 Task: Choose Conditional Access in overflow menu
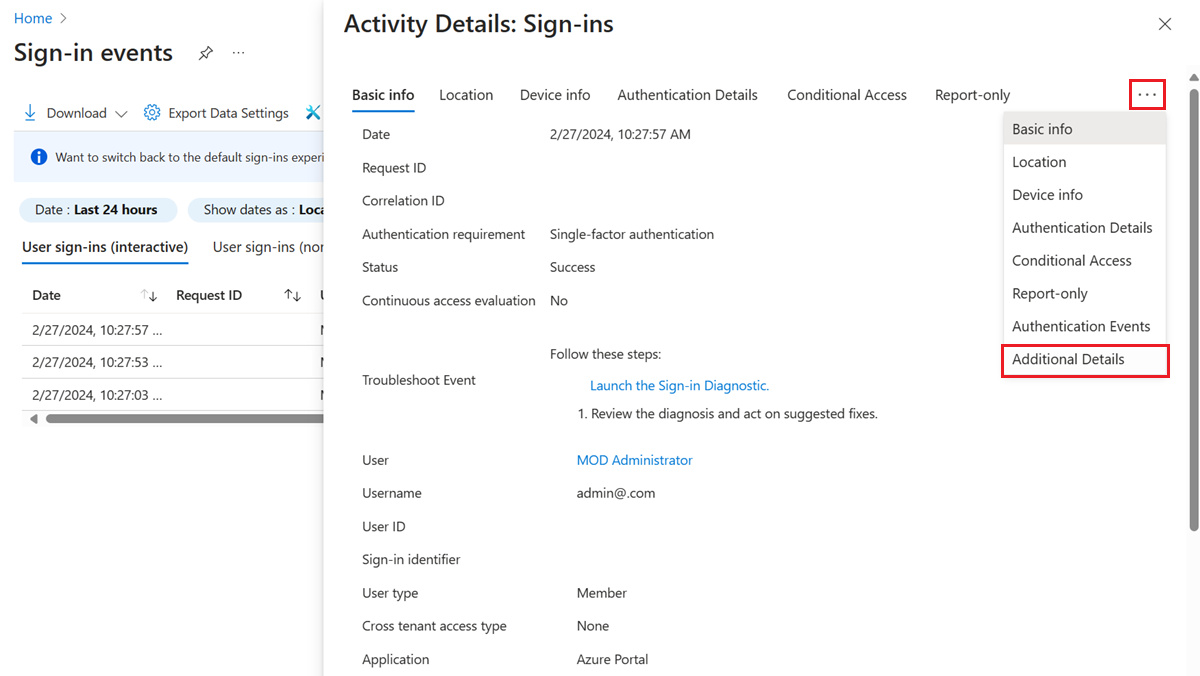click(x=1084, y=261)
